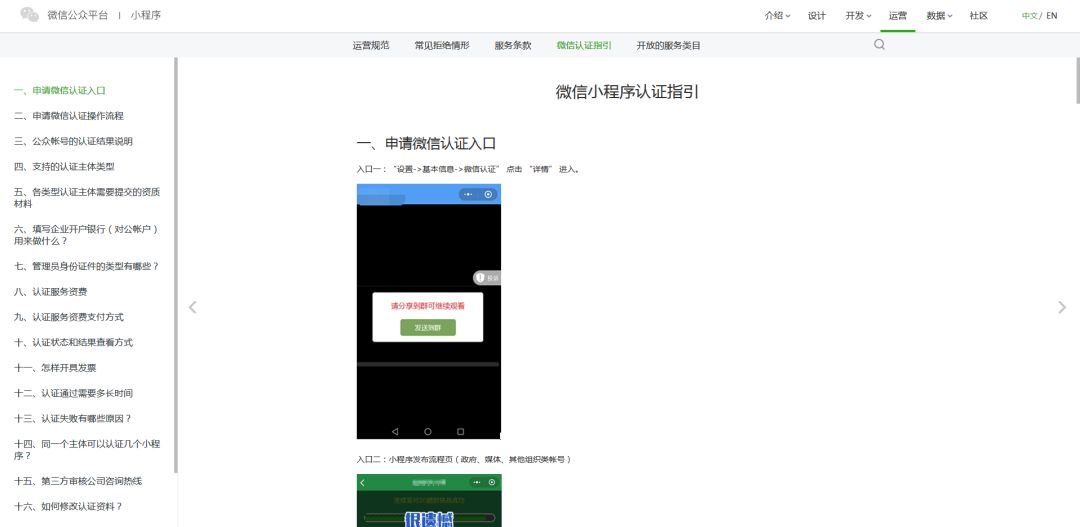The width and height of the screenshot is (1080, 527).
Task: Open the 常见拒绝情形 tab
Action: pos(442,45)
